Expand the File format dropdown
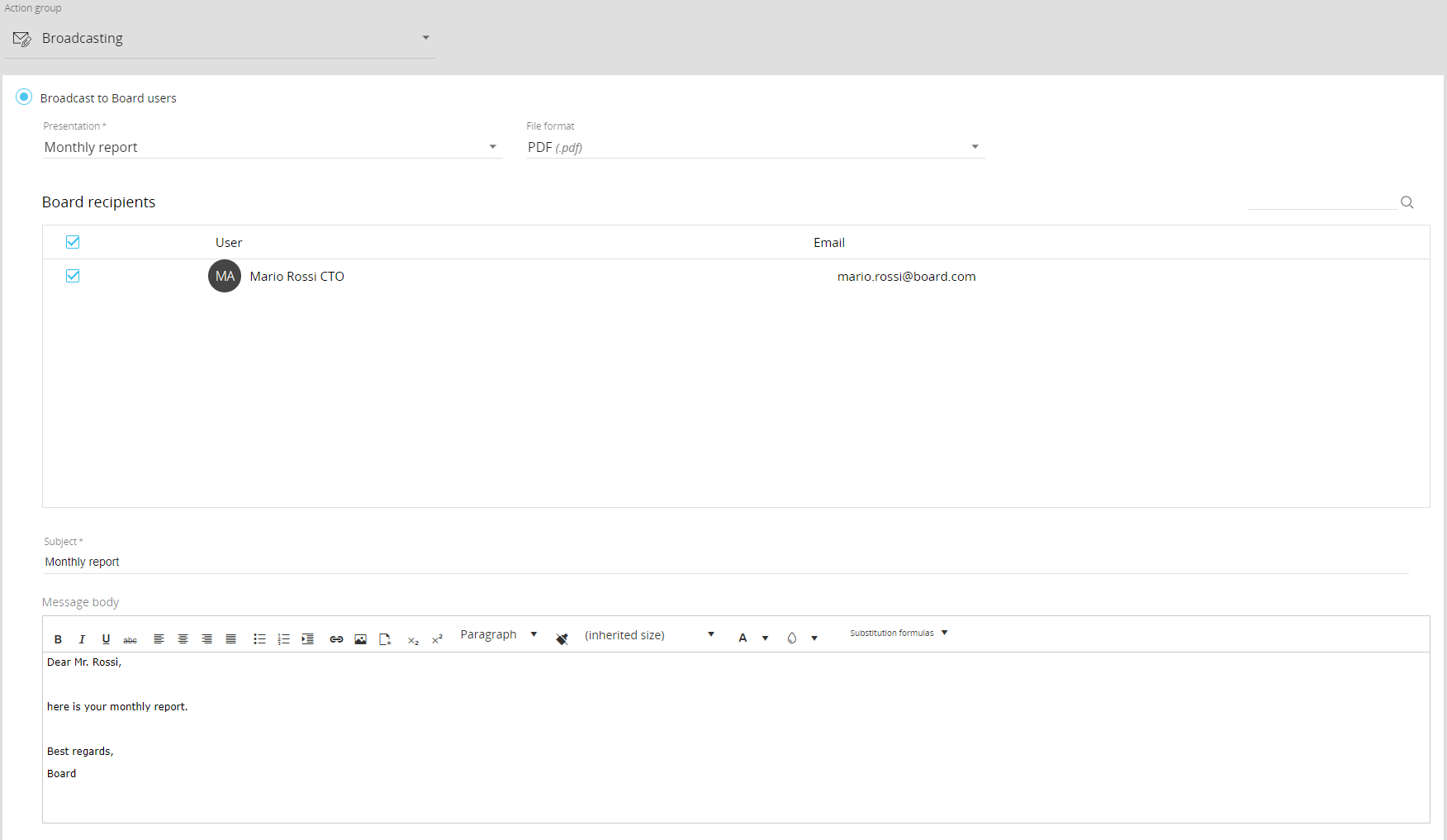The height and width of the screenshot is (840, 1447). (x=755, y=147)
